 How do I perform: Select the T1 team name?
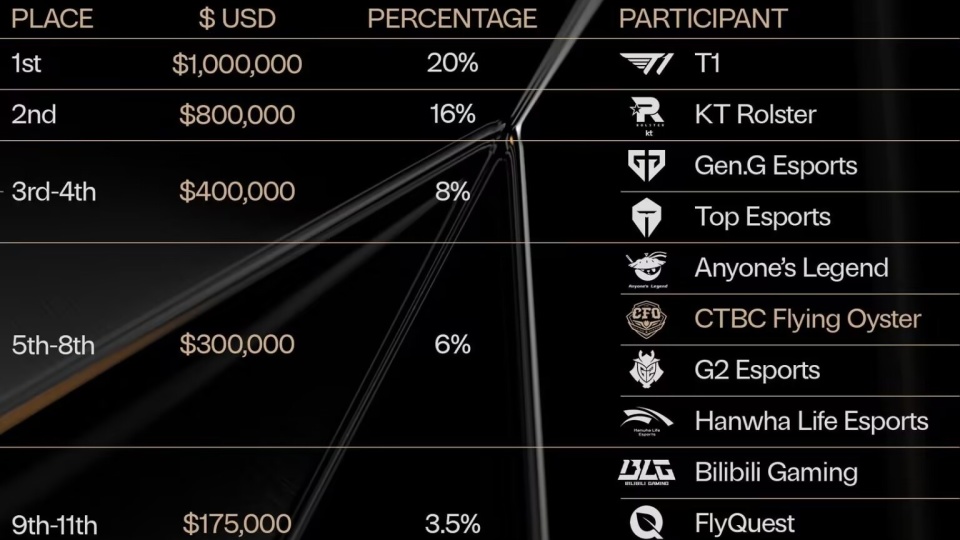(x=707, y=64)
